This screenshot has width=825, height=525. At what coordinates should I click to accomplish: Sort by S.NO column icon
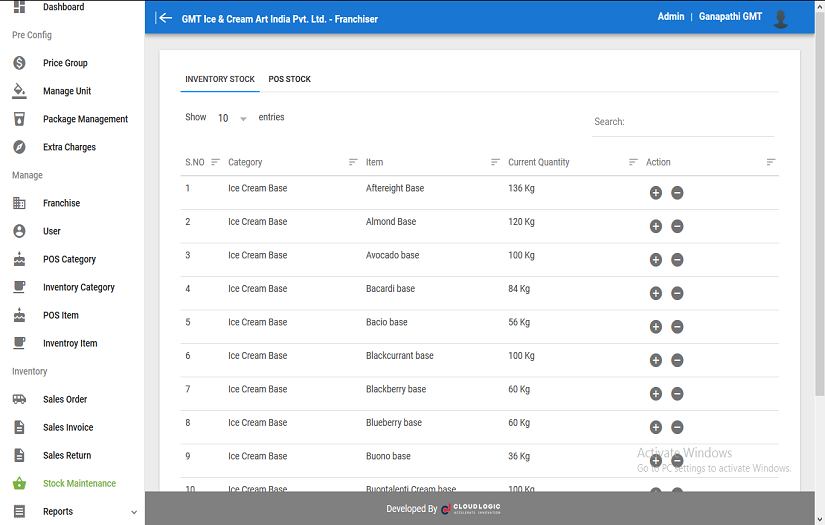click(215, 162)
